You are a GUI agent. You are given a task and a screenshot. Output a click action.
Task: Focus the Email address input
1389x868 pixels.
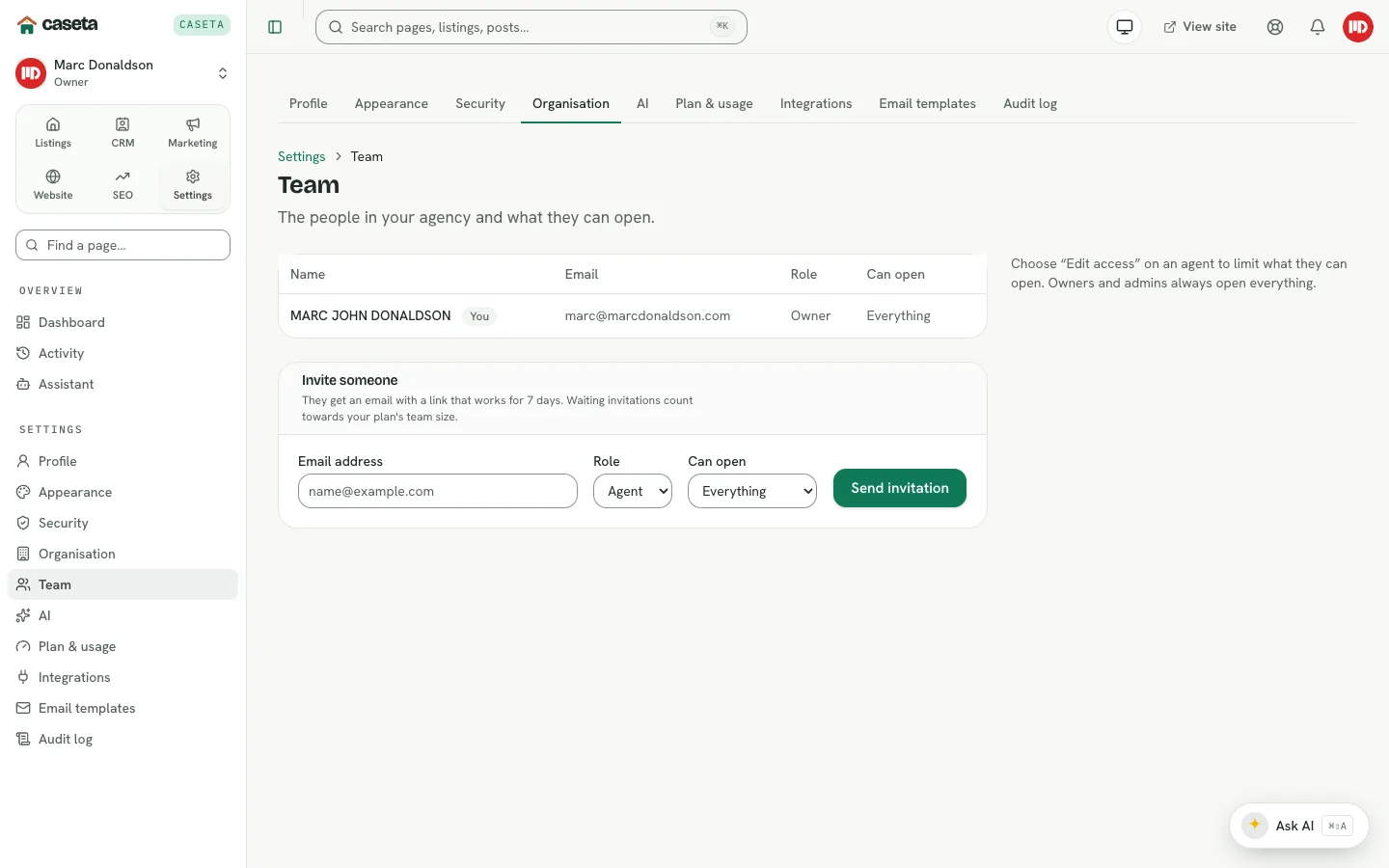coord(438,491)
